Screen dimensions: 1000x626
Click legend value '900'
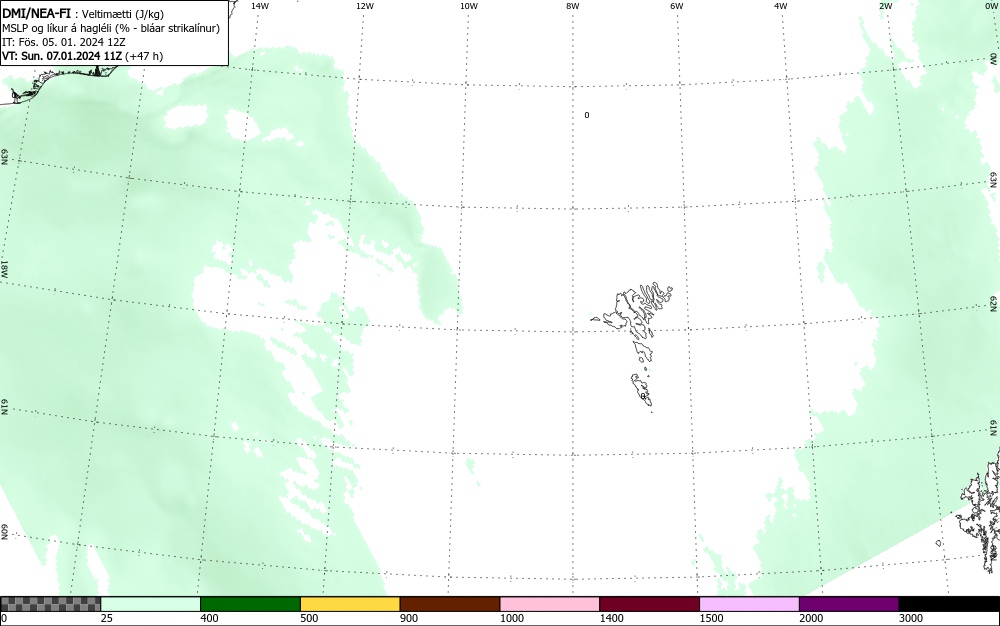pos(409,618)
